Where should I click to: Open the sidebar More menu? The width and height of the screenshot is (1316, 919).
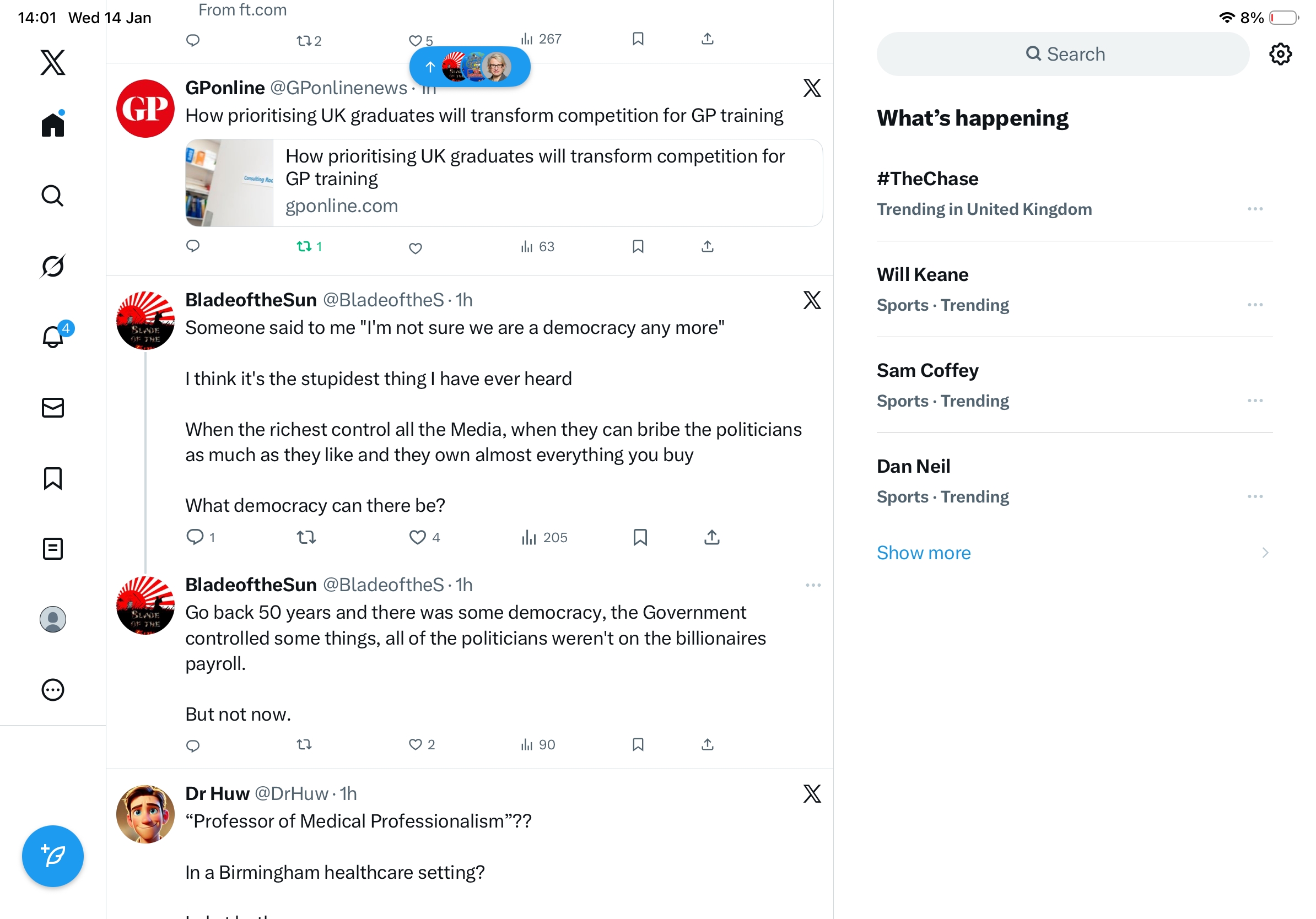click(53, 690)
